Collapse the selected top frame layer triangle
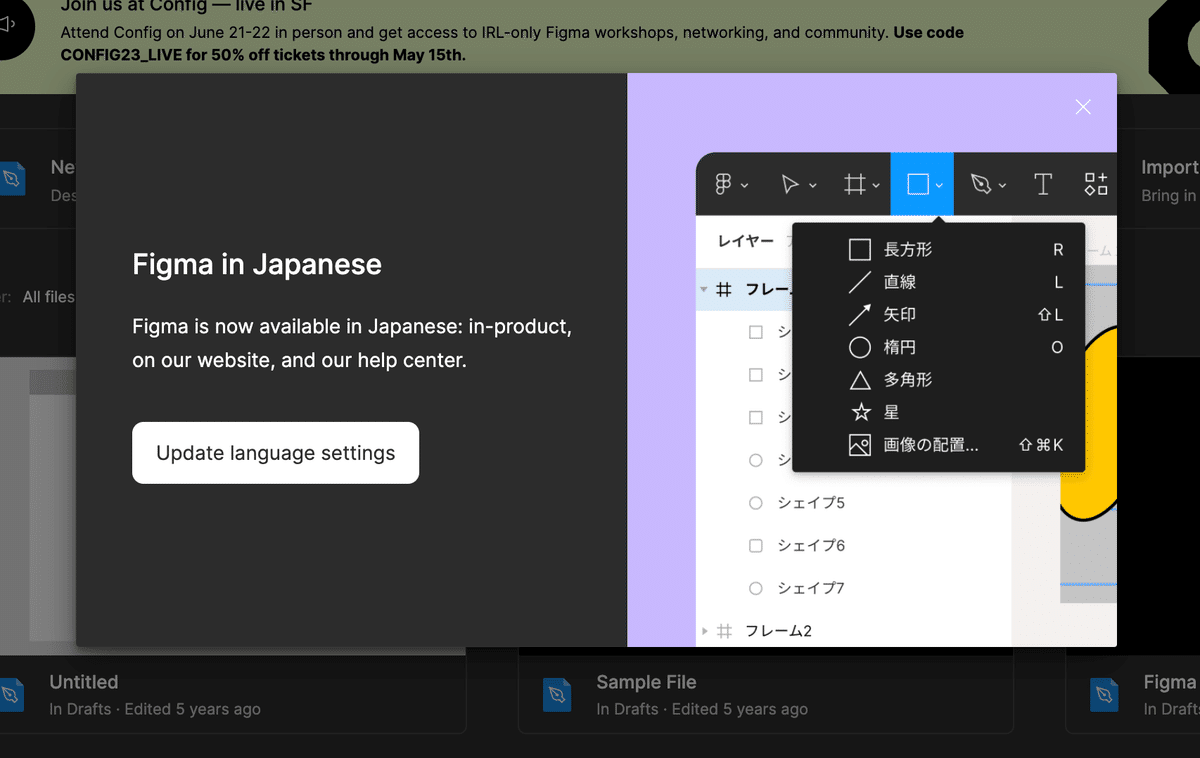Viewport: 1200px width, 758px height. click(704, 290)
